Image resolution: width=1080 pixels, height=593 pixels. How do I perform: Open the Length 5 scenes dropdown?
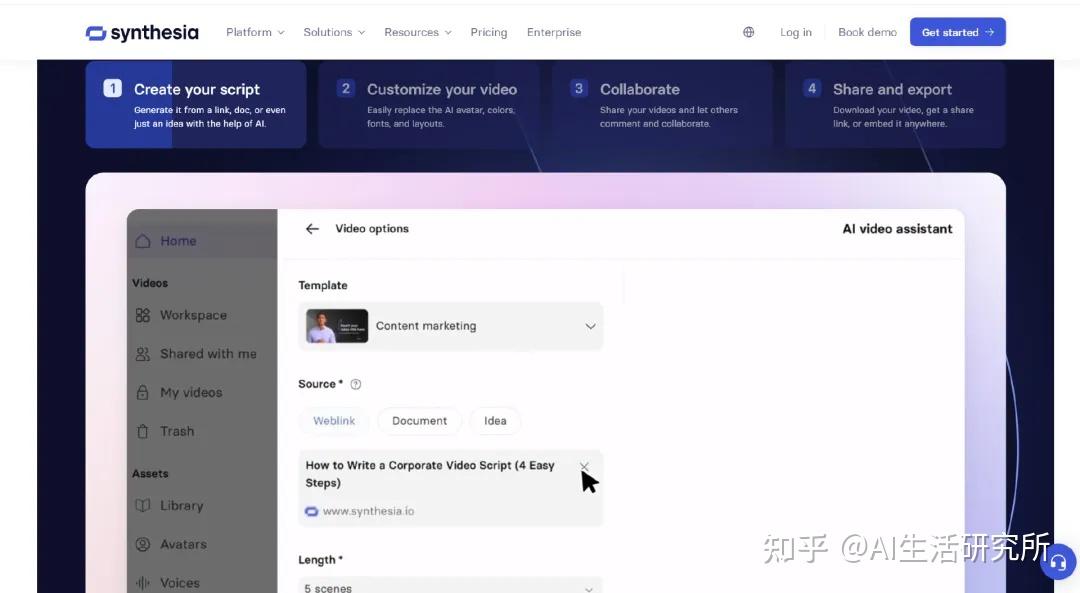(x=451, y=585)
